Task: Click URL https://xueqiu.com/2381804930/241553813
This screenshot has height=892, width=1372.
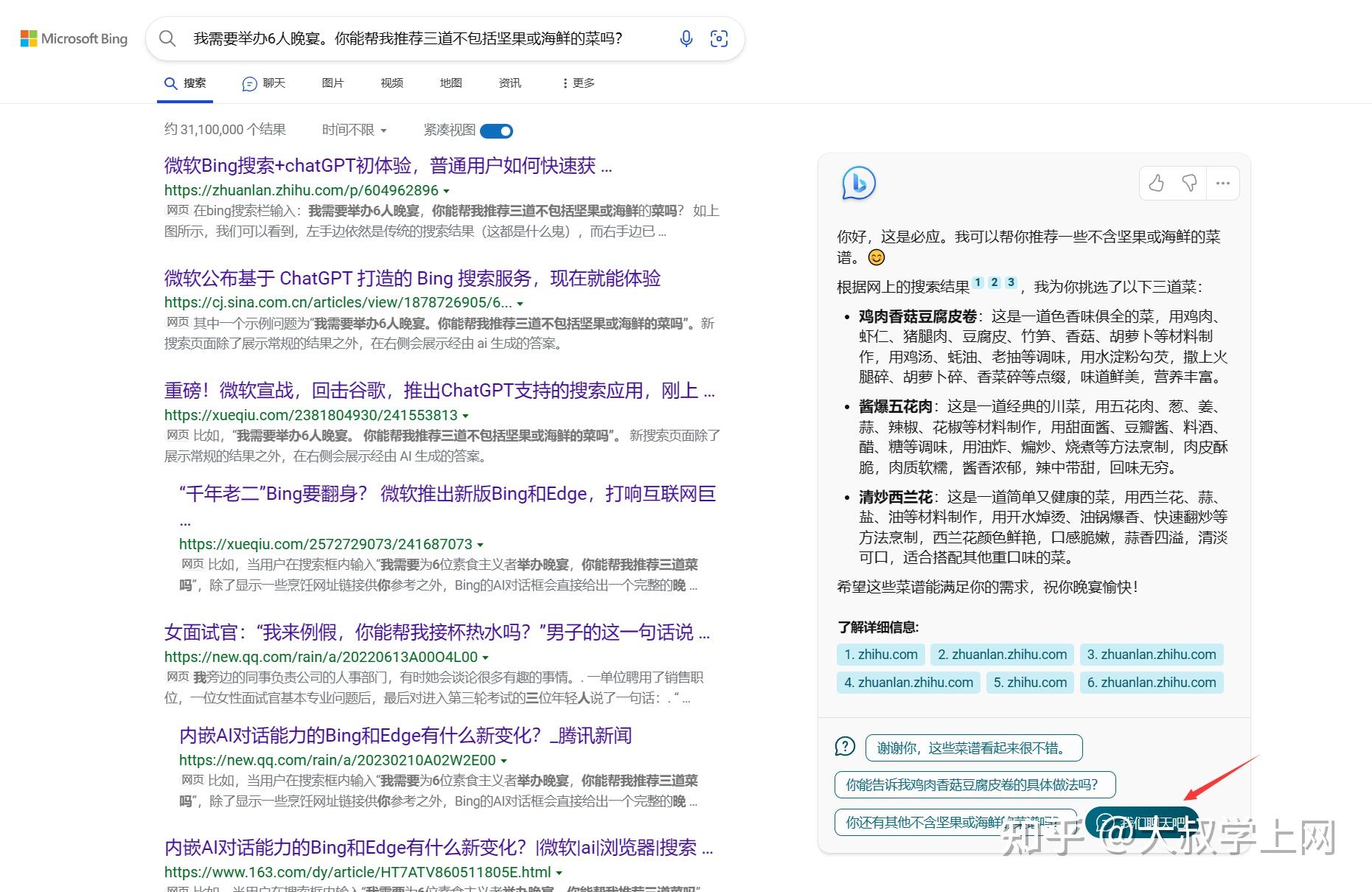Action: [311, 415]
